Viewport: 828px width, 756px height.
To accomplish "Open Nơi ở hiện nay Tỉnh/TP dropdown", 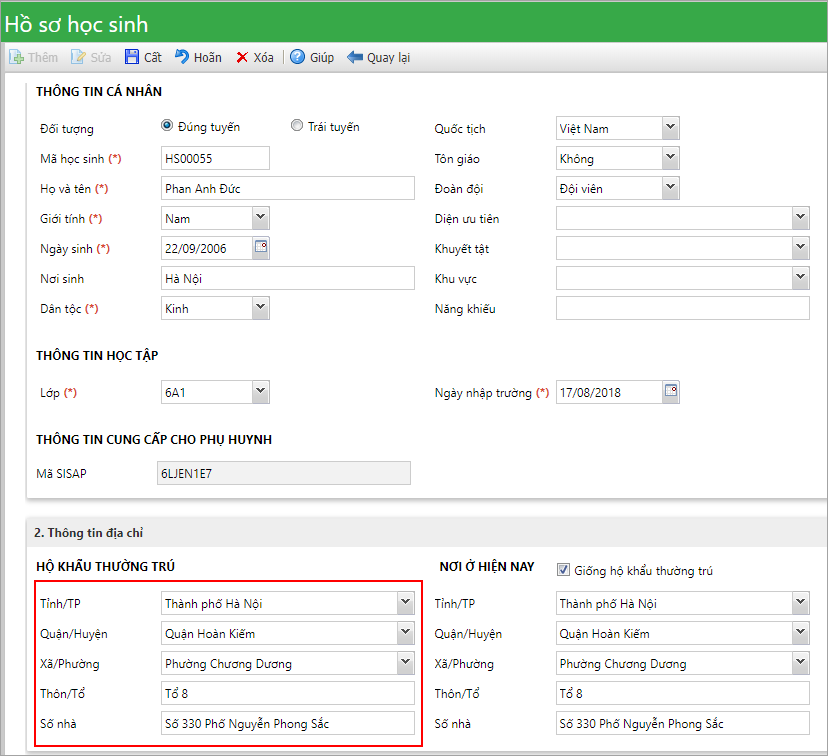I will coord(801,603).
